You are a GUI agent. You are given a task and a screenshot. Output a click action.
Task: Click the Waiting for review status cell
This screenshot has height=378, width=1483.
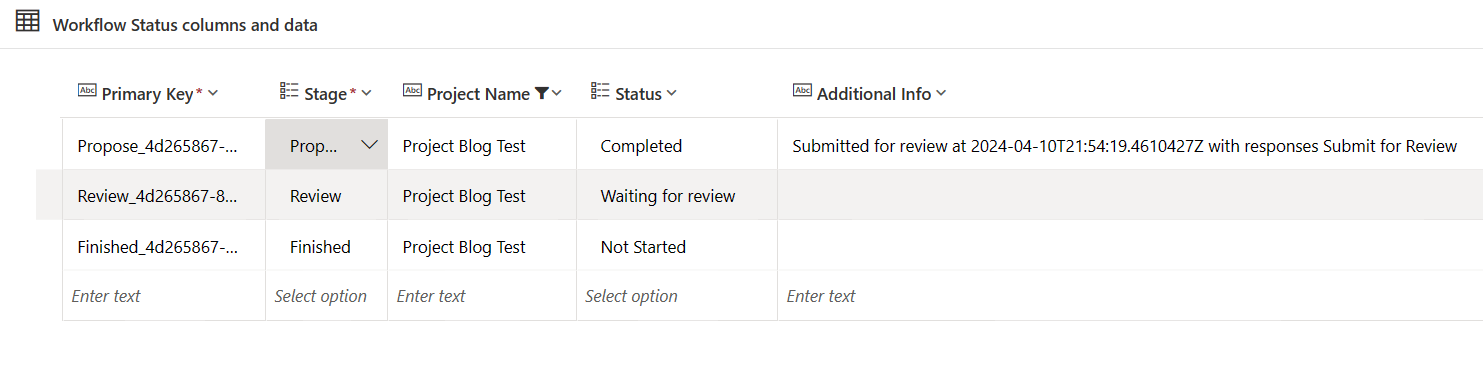677,196
